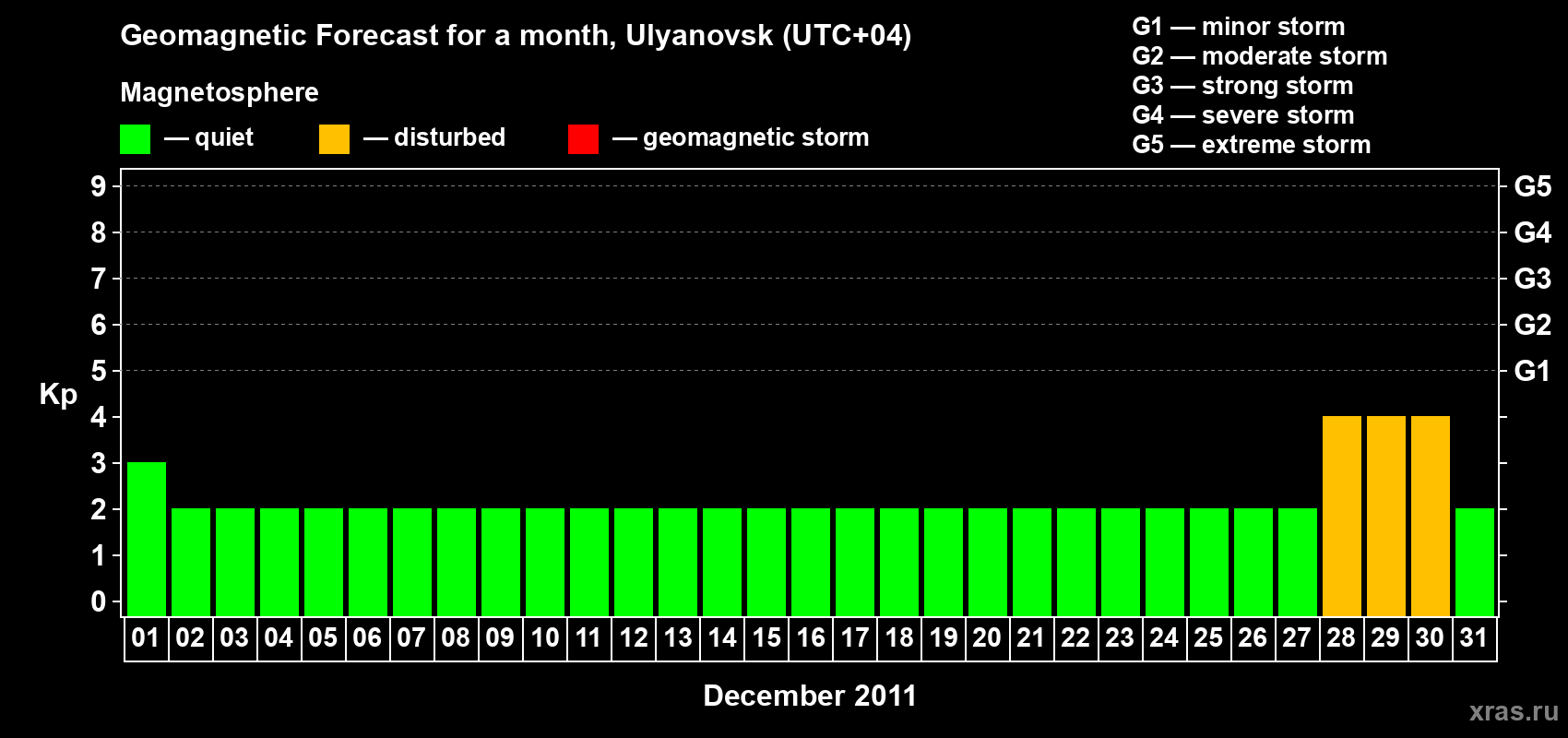Click the green bar for day 15

click(766, 562)
